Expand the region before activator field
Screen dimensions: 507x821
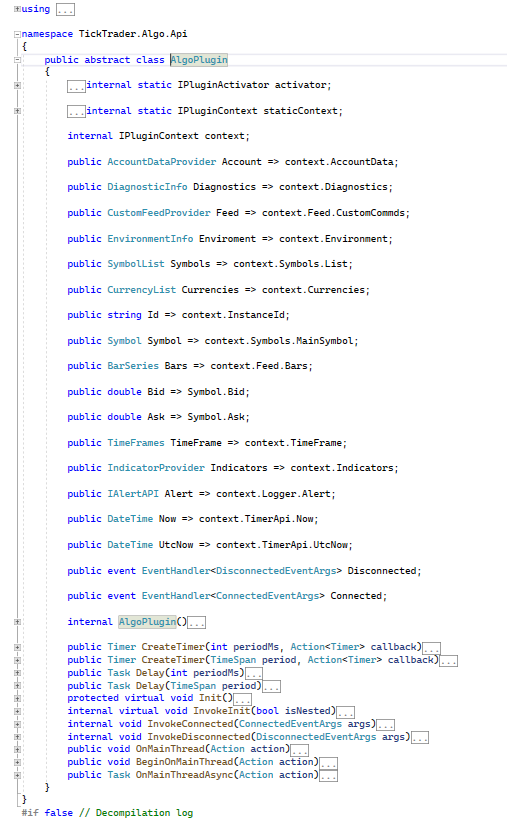pyautogui.click(x=17, y=85)
